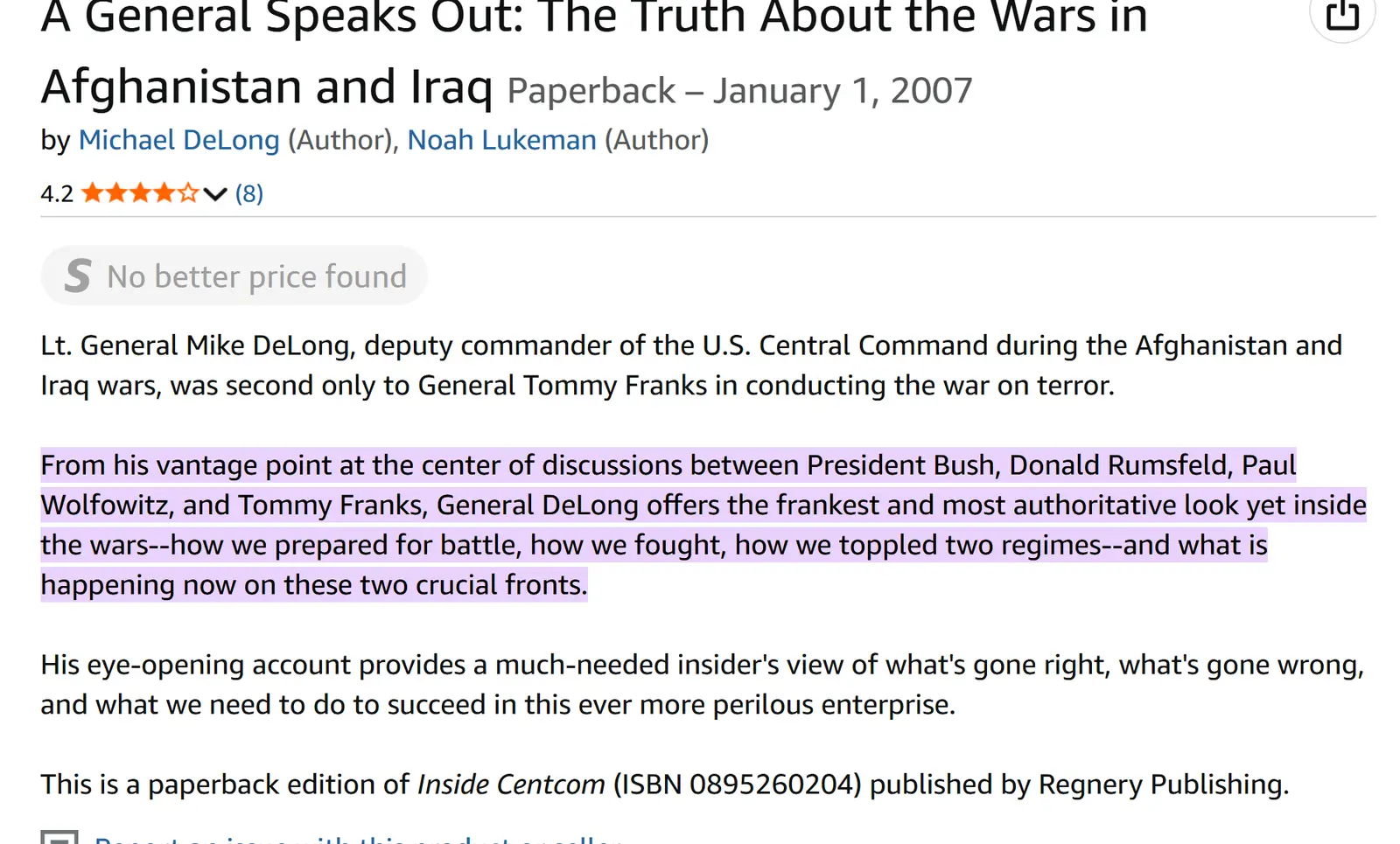Click the italic Inside Centcom title text
This screenshot has height=844, width=1400.
tap(511, 785)
